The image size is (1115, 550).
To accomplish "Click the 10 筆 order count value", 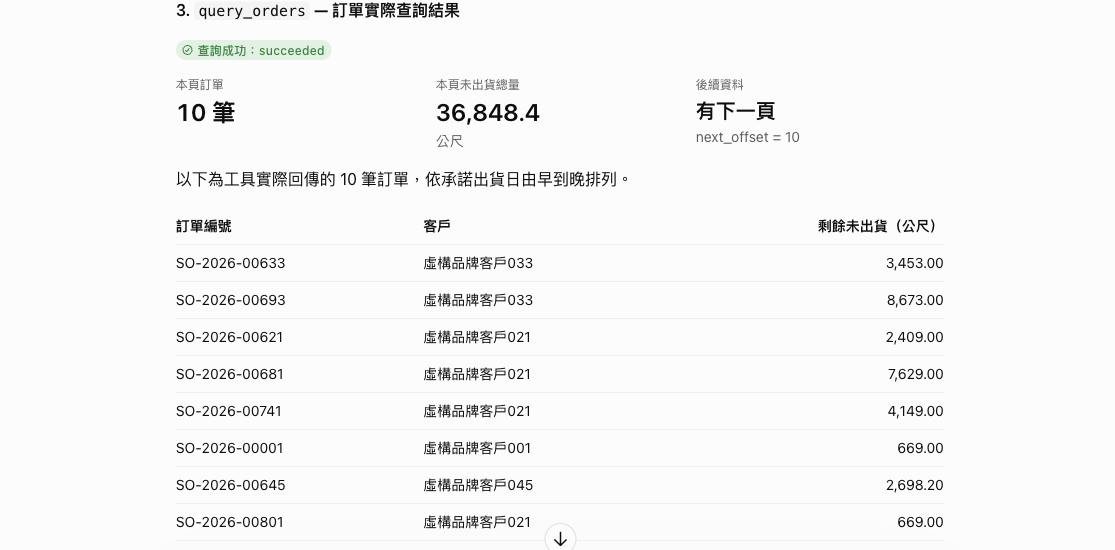I will coord(206,112).
